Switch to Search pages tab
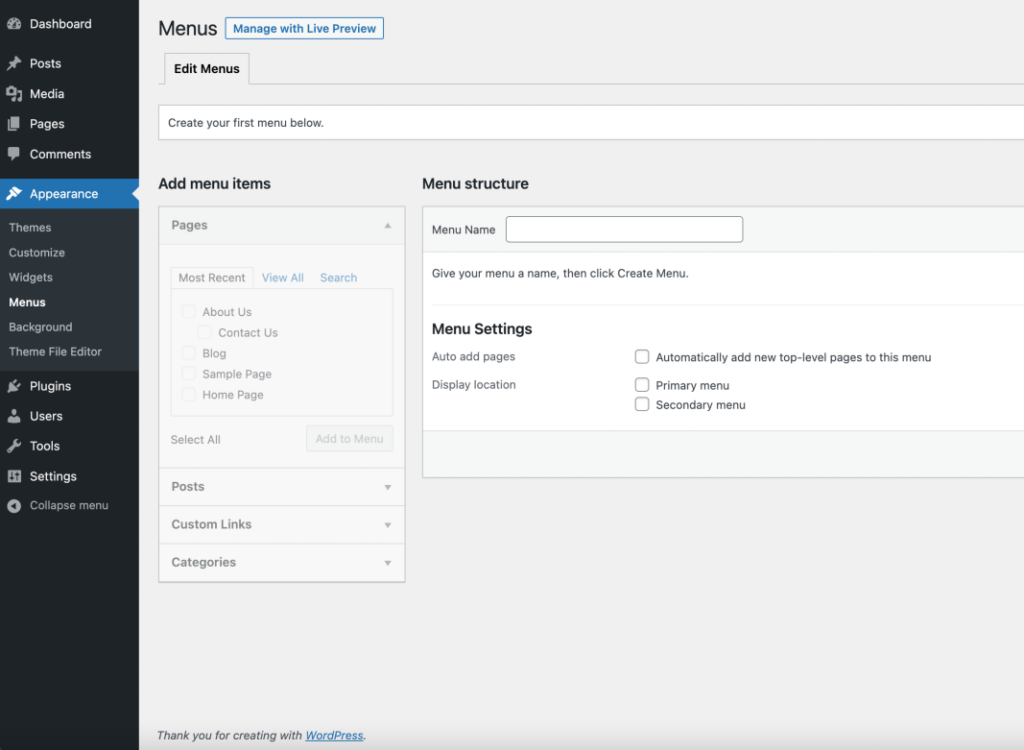This screenshot has height=750, width=1024. (338, 278)
